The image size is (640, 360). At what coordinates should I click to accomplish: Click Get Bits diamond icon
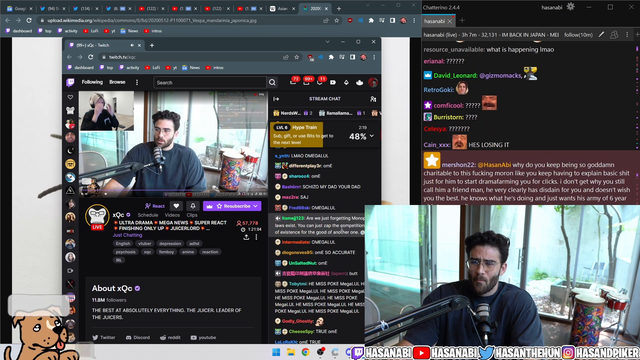tap(346, 82)
